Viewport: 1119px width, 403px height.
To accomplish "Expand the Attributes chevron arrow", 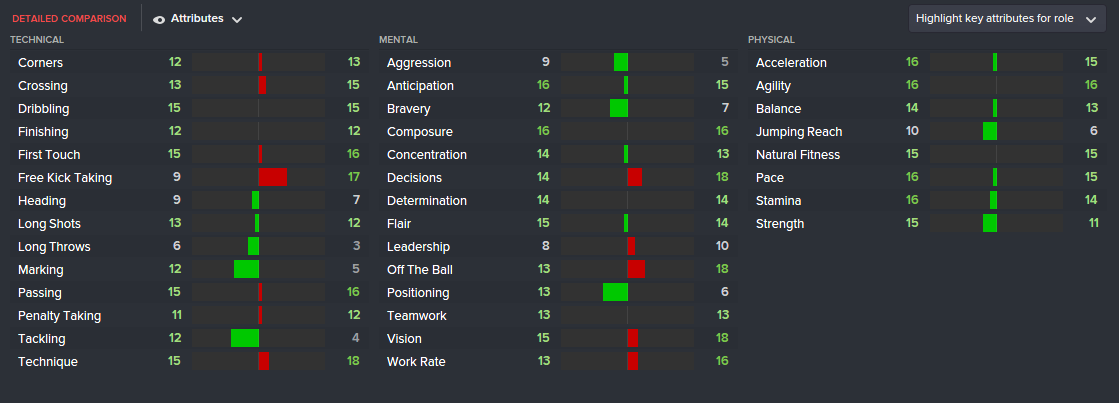I will [x=236, y=20].
